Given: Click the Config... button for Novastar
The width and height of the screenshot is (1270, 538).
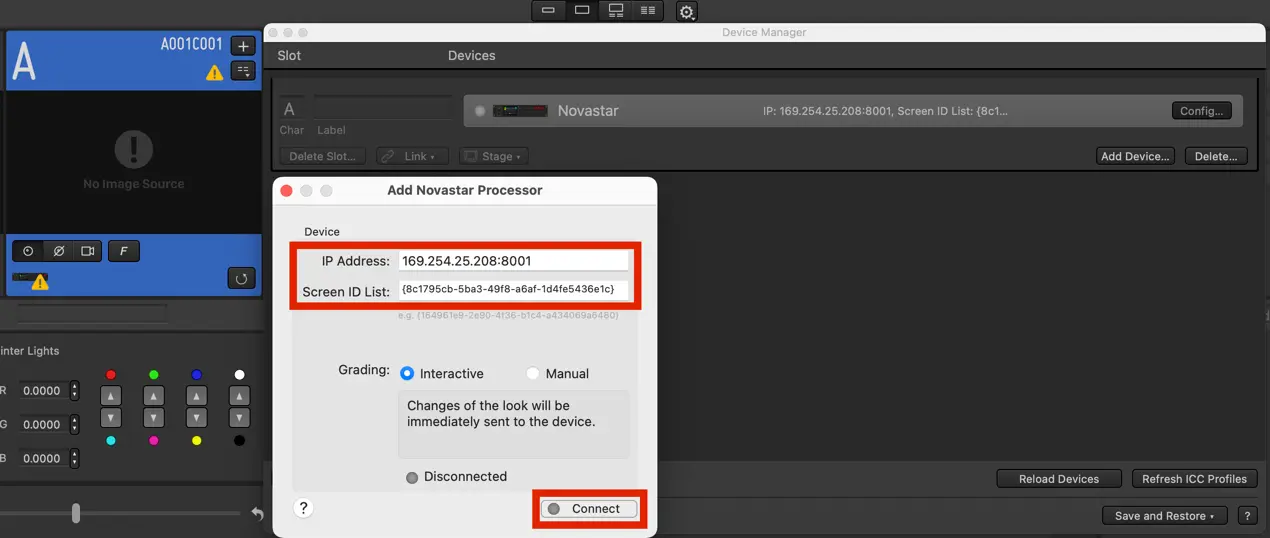Looking at the screenshot, I should [1201, 111].
